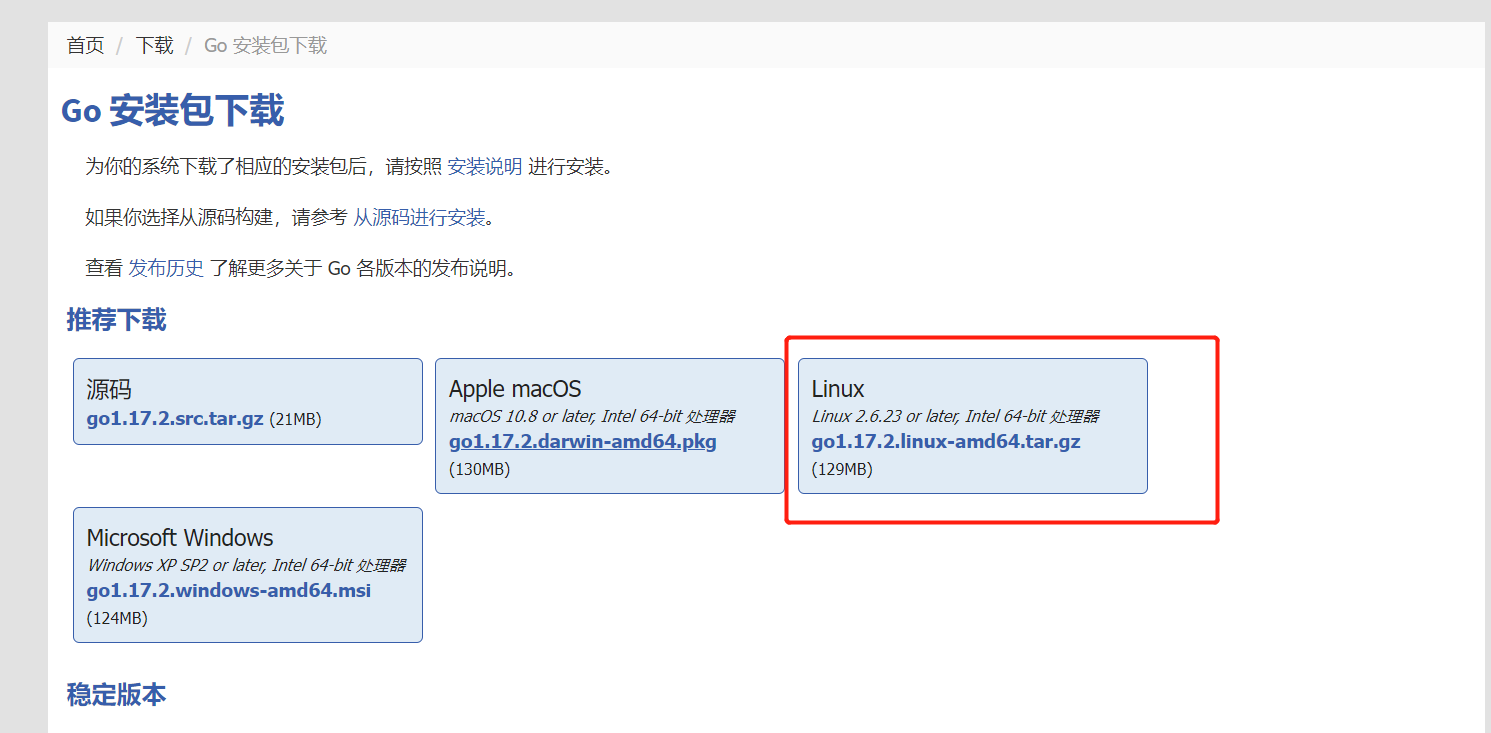Click the 推荐下载 section heading

(116, 319)
